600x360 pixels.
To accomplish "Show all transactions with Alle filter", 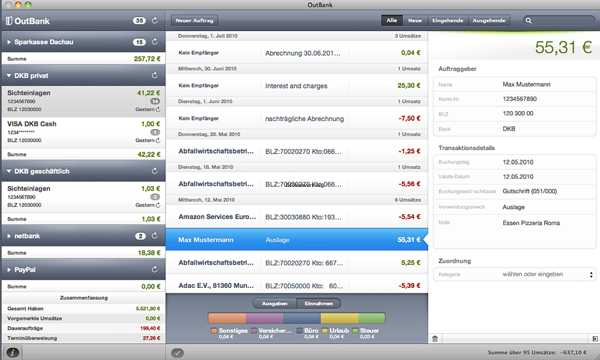I will coord(392,21).
